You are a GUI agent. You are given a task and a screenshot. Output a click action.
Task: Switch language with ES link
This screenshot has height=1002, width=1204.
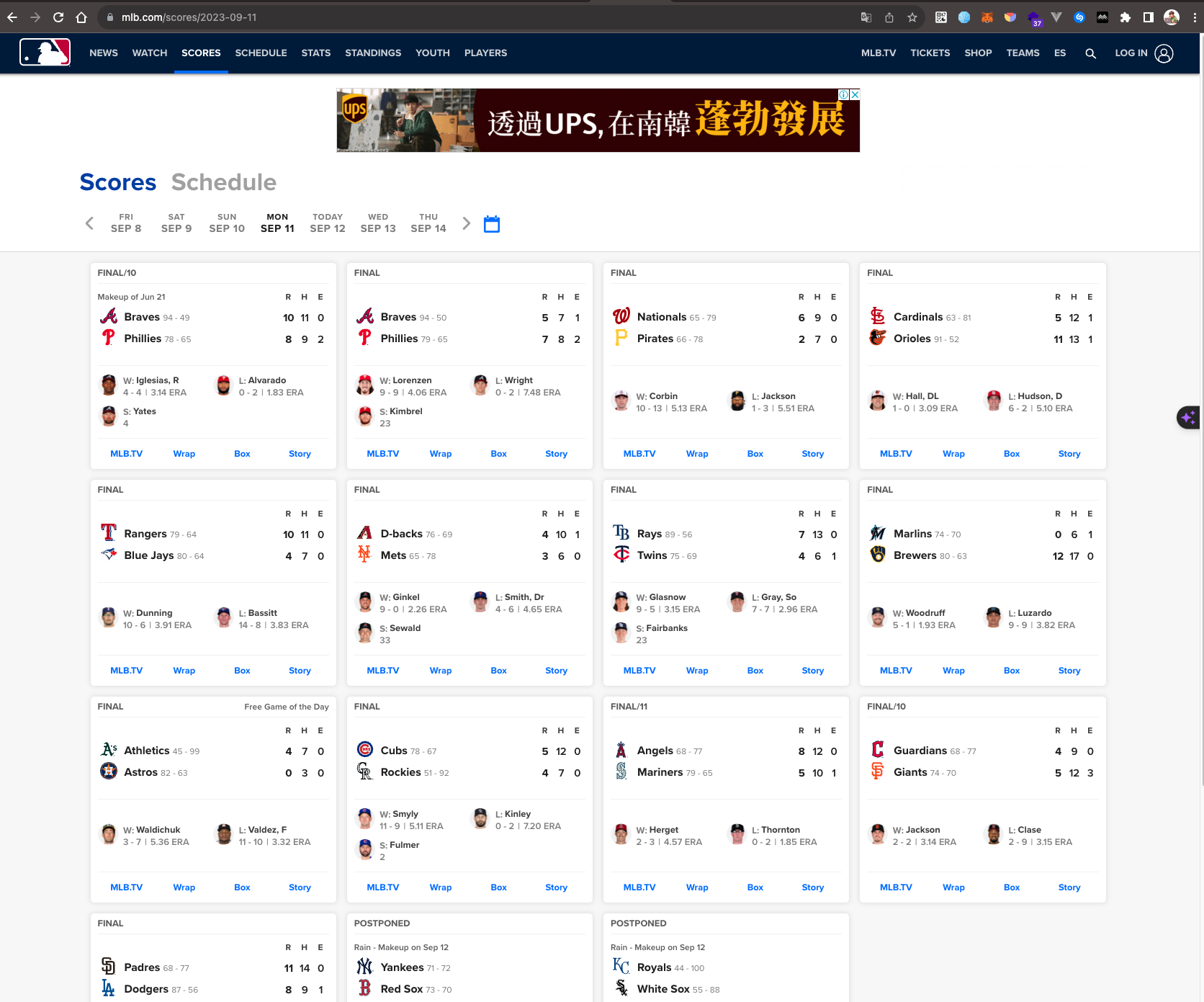pos(1060,53)
